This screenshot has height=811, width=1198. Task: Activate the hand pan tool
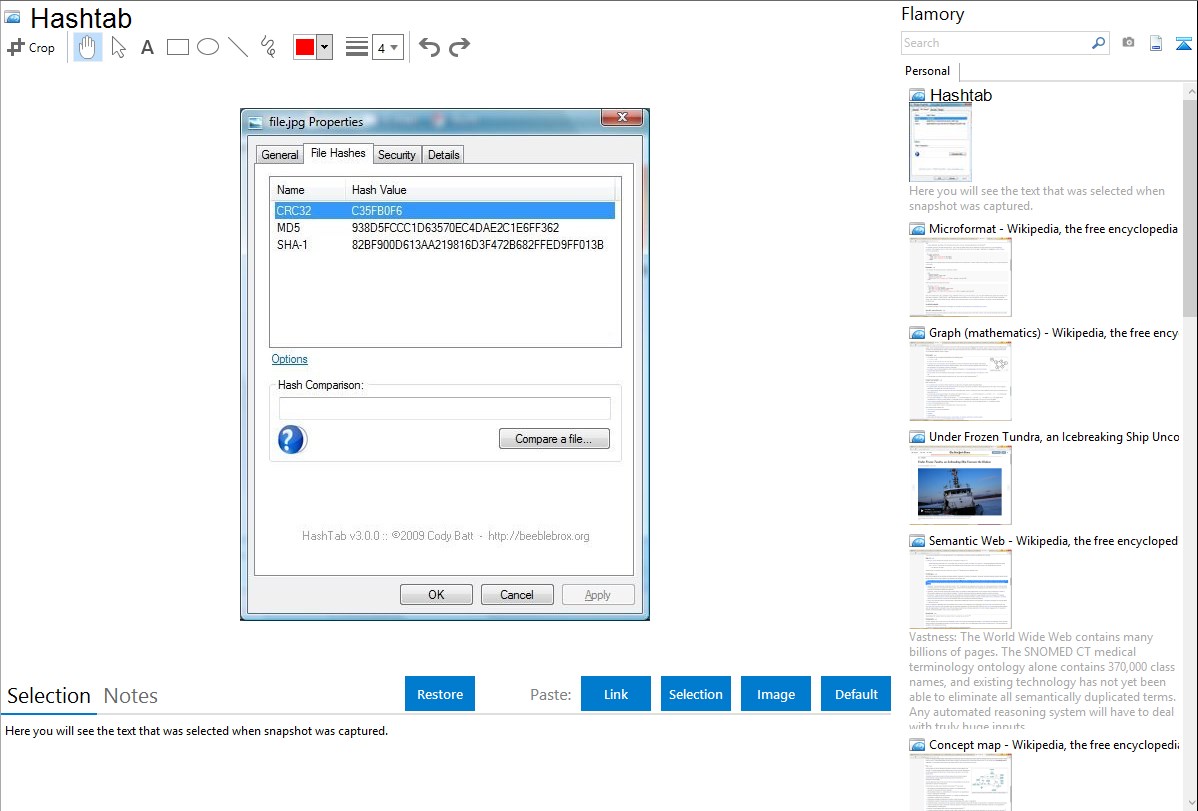click(88, 47)
